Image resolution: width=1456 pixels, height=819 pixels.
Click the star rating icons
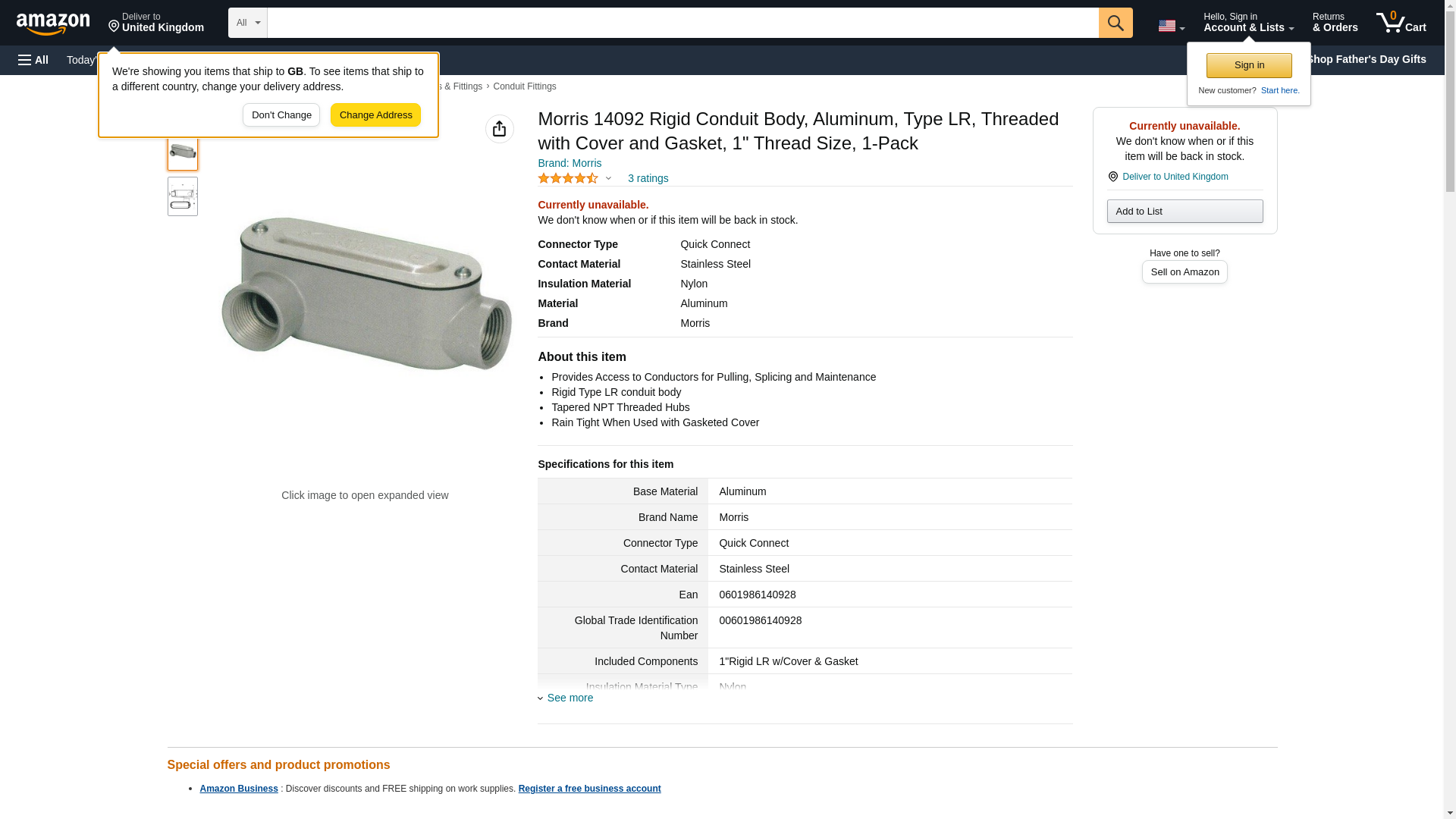coord(568,178)
